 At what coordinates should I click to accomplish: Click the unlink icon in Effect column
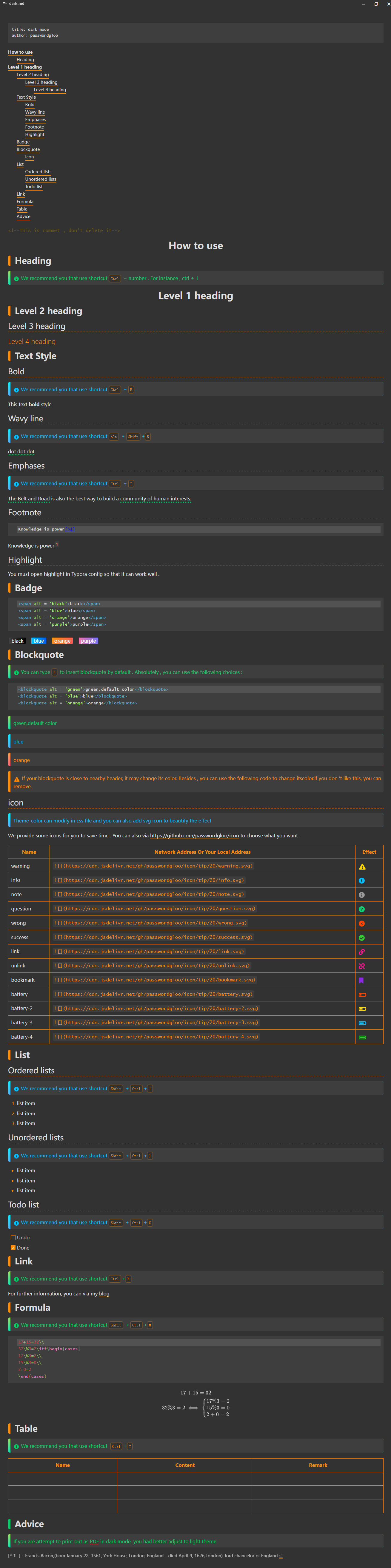pyautogui.click(x=362, y=966)
